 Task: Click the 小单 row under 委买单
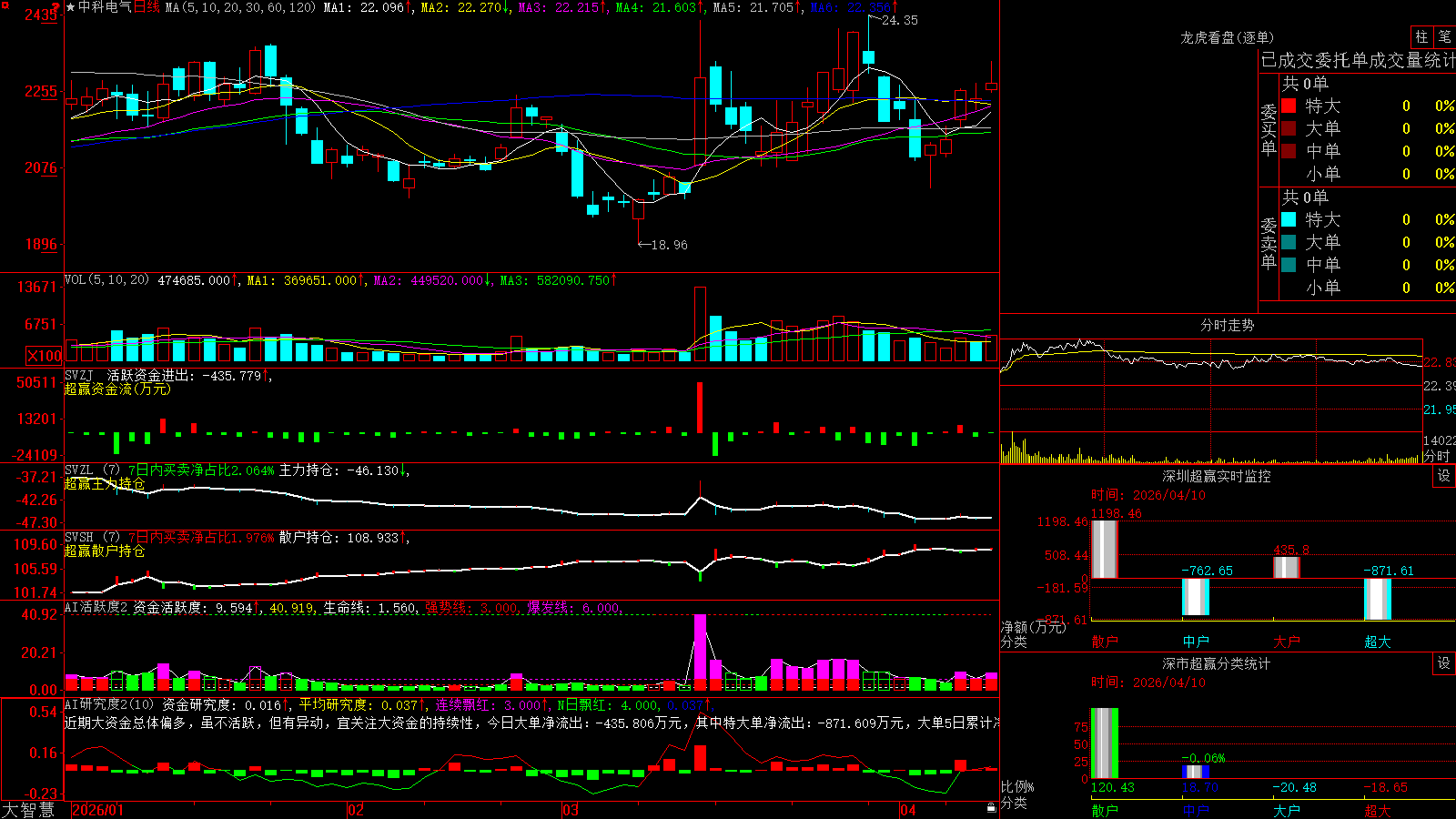tap(1368, 173)
